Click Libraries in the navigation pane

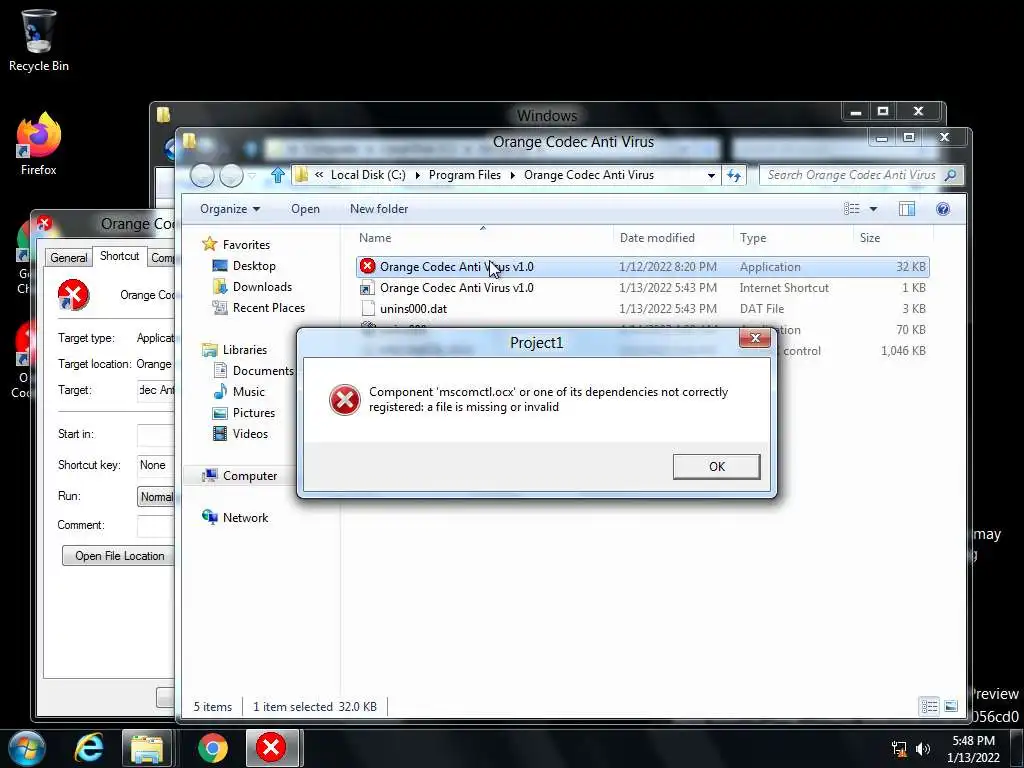244,349
